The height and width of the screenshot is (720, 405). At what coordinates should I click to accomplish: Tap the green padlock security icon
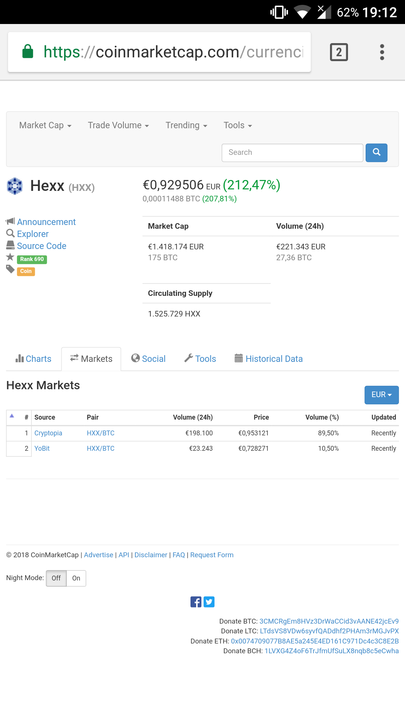[x=28, y=51]
